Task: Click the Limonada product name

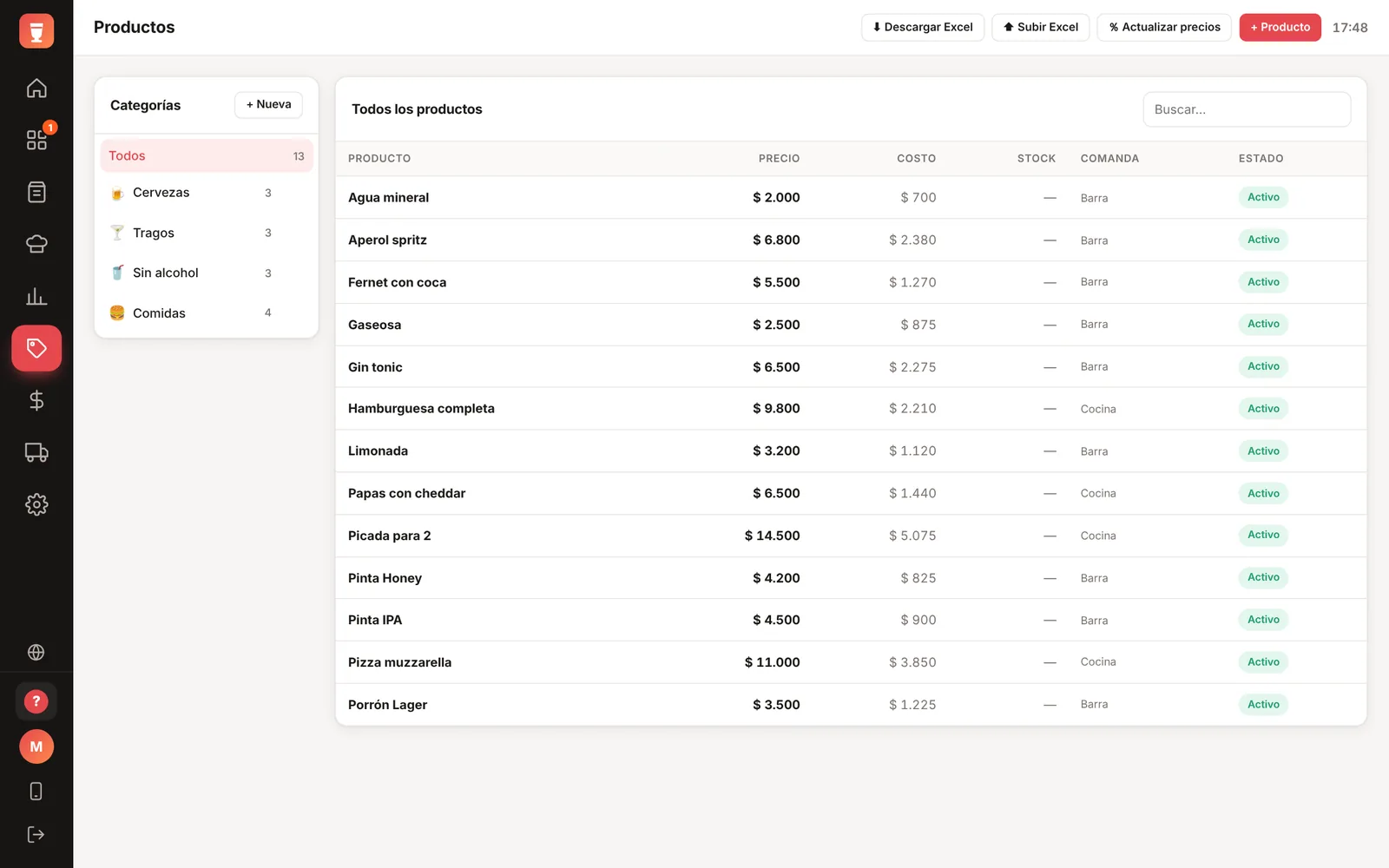Action: [378, 450]
